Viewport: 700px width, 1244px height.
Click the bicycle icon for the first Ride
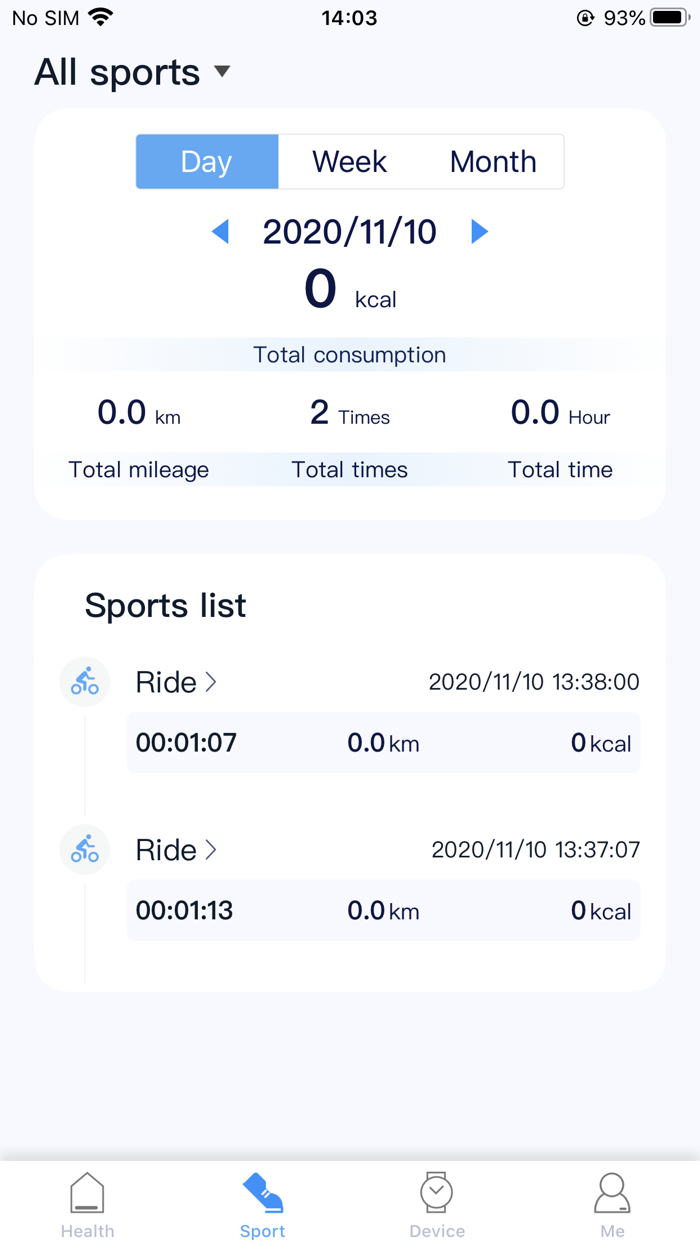pyautogui.click(x=85, y=681)
